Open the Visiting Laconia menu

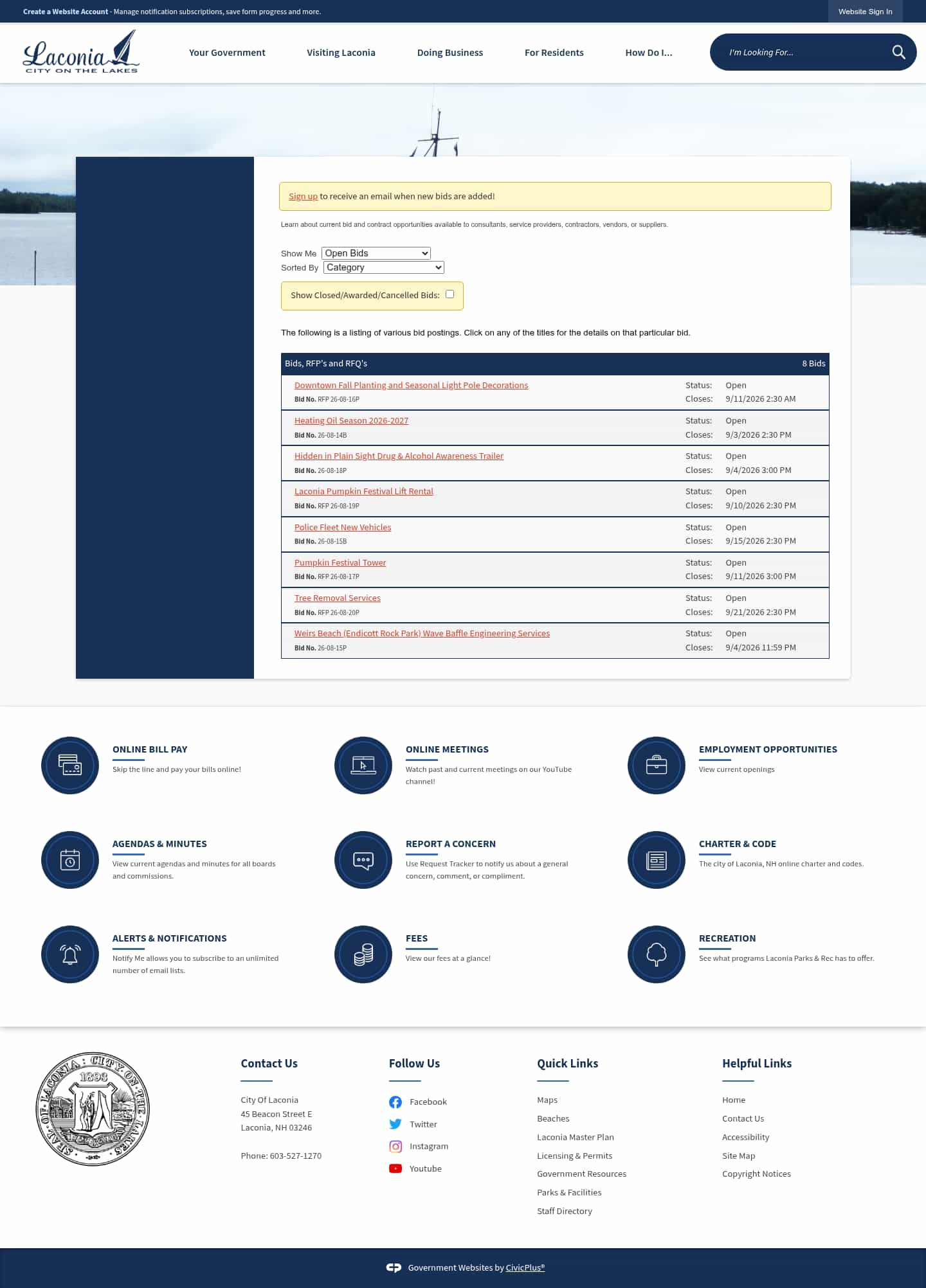point(341,53)
